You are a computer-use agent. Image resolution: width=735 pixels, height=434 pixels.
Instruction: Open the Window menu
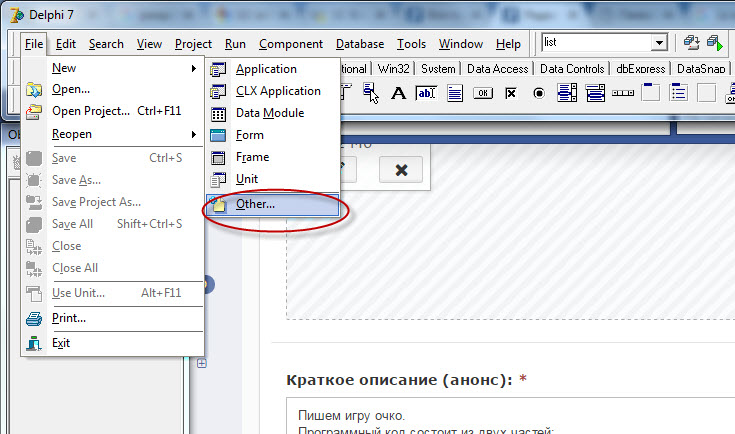click(461, 44)
